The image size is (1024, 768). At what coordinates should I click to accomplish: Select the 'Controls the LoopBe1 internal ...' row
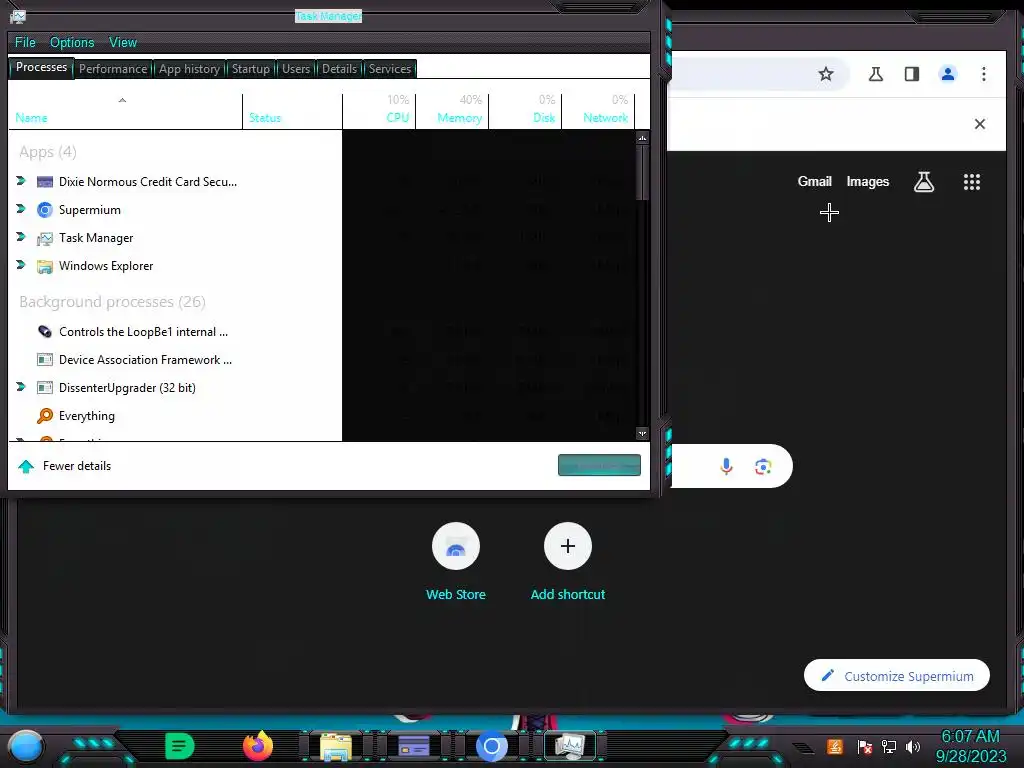pyautogui.click(x=175, y=332)
